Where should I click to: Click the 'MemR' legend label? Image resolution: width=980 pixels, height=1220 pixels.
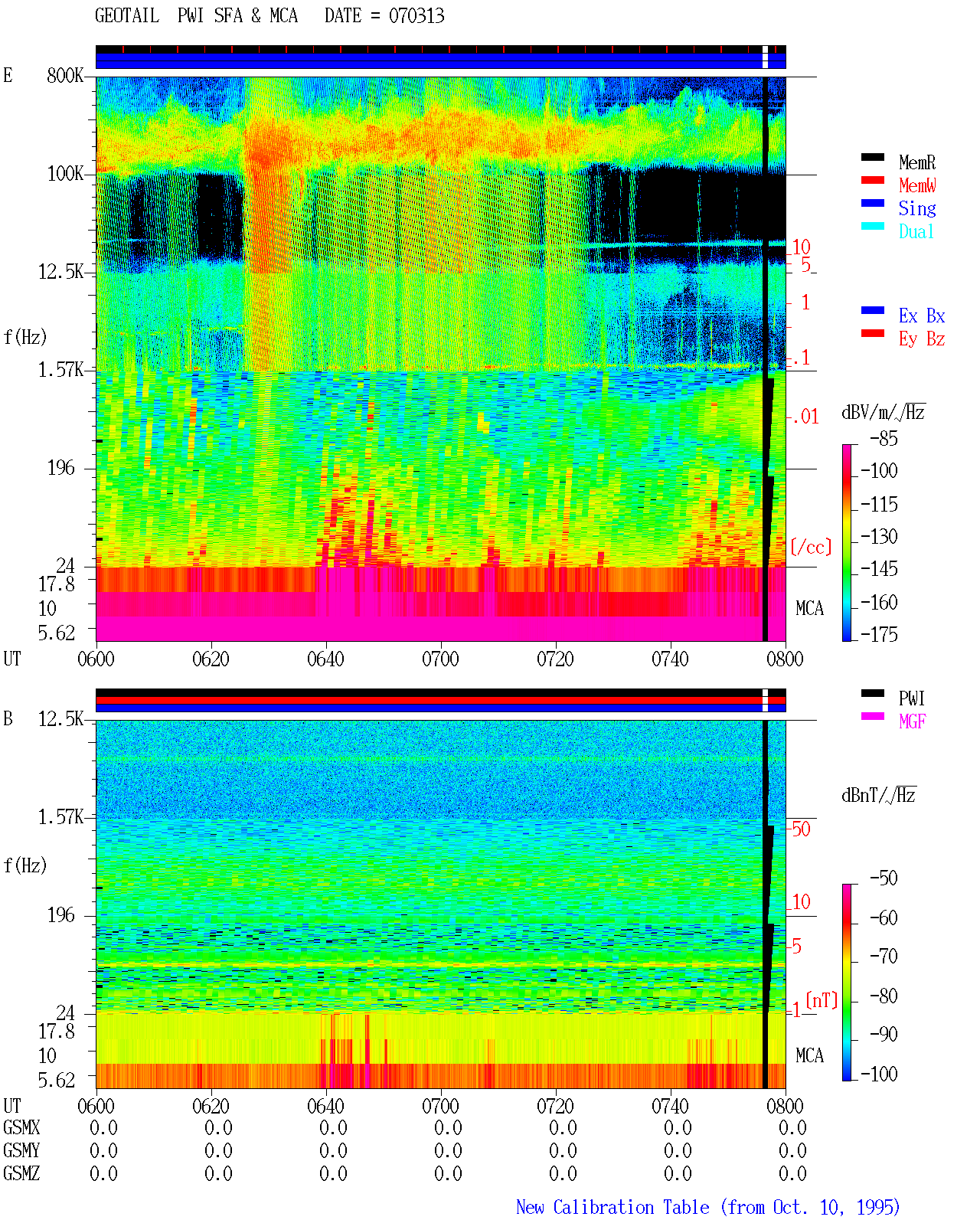(x=917, y=162)
